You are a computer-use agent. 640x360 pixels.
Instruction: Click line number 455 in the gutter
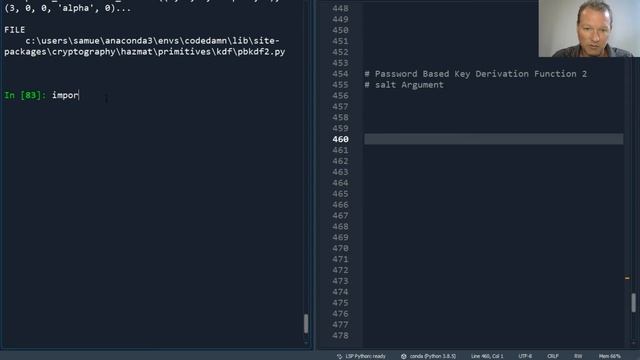pyautogui.click(x=340, y=85)
